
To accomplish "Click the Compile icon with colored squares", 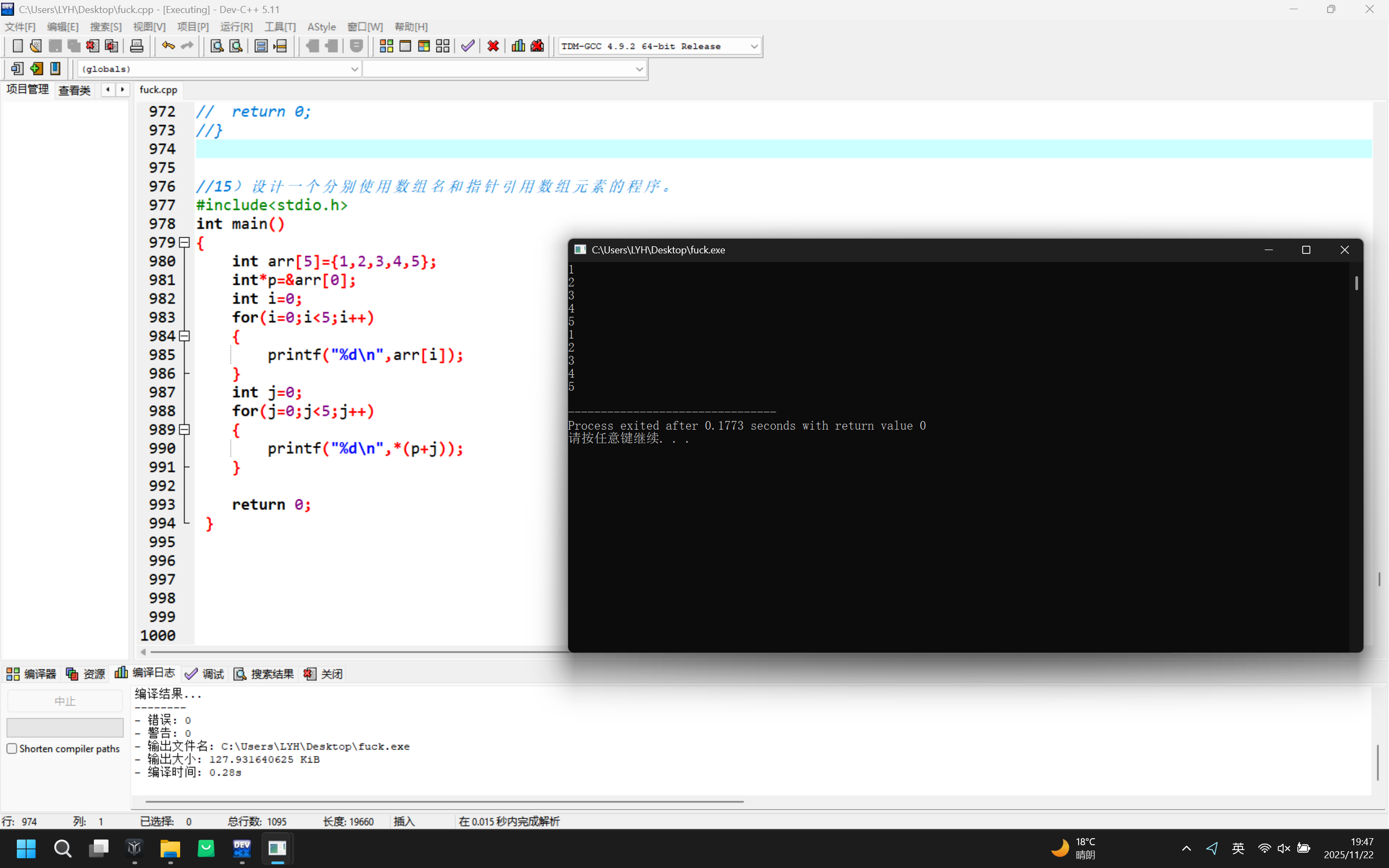I will [x=386, y=46].
